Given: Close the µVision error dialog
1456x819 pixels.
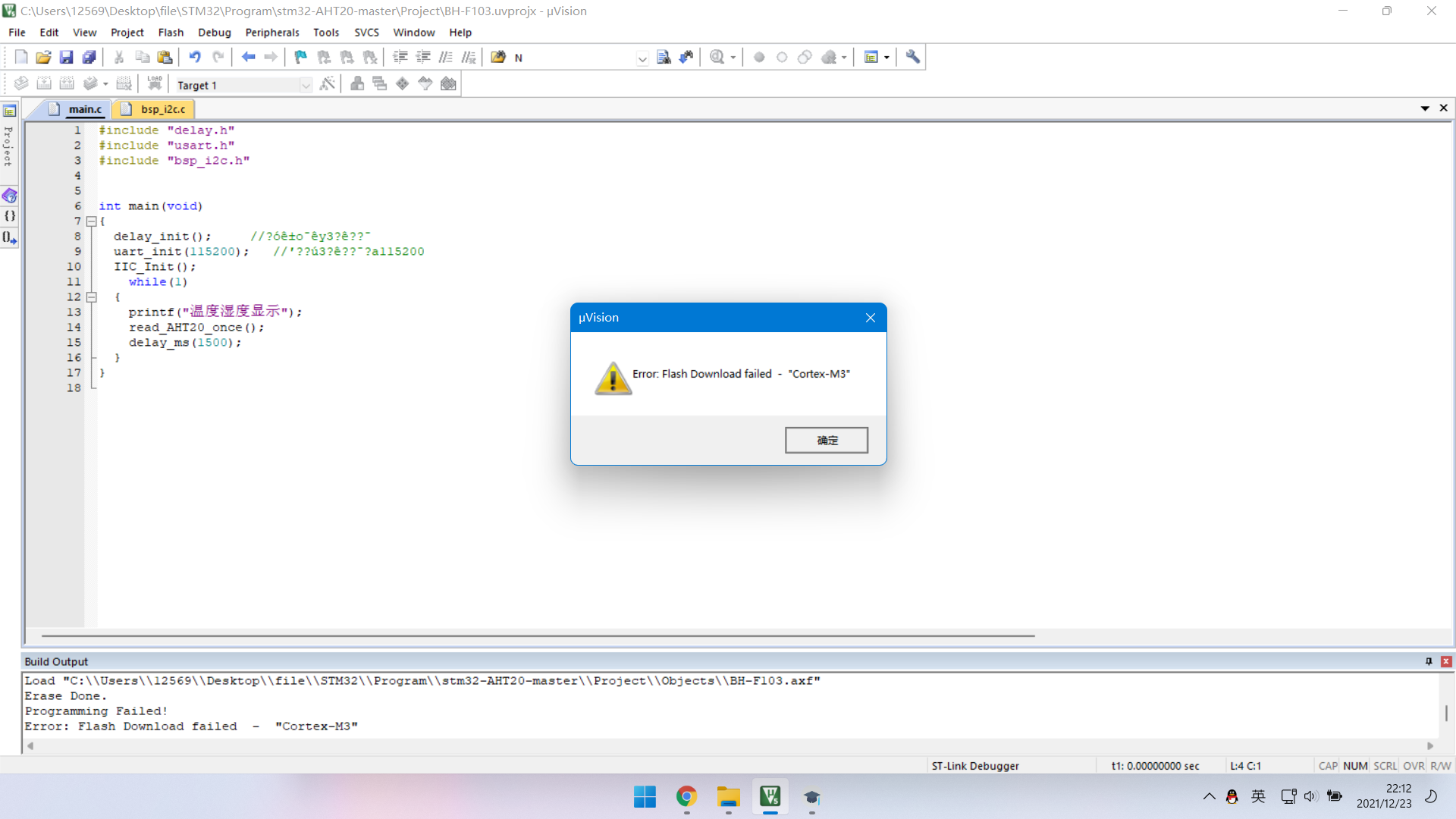Looking at the screenshot, I should tap(871, 318).
